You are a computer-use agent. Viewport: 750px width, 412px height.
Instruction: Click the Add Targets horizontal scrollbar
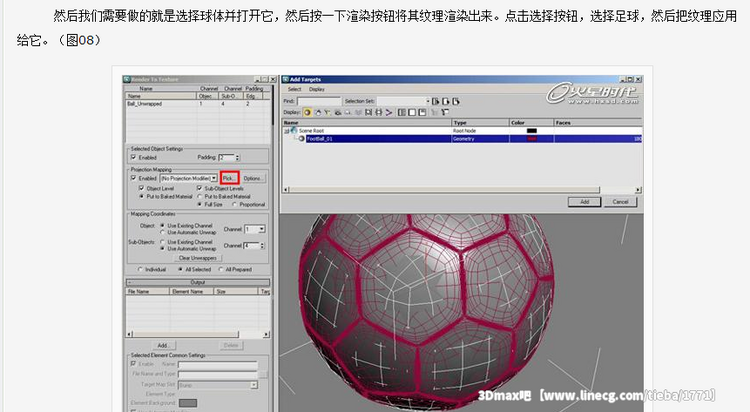pyautogui.click(x=462, y=190)
